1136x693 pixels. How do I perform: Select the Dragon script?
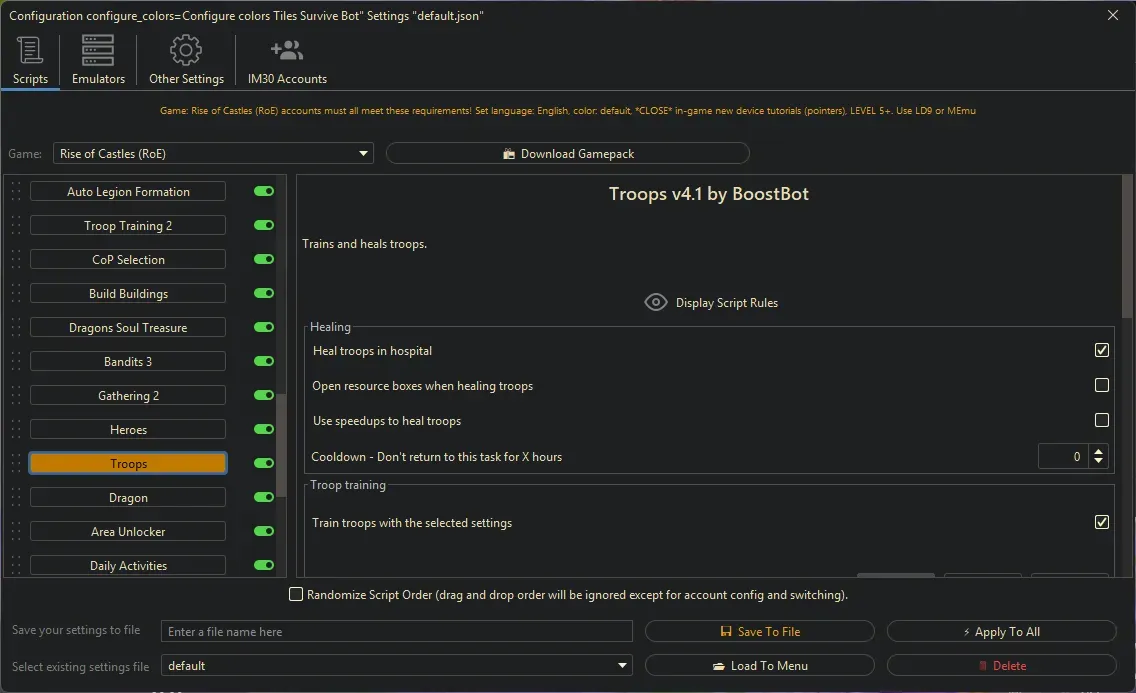coord(128,497)
